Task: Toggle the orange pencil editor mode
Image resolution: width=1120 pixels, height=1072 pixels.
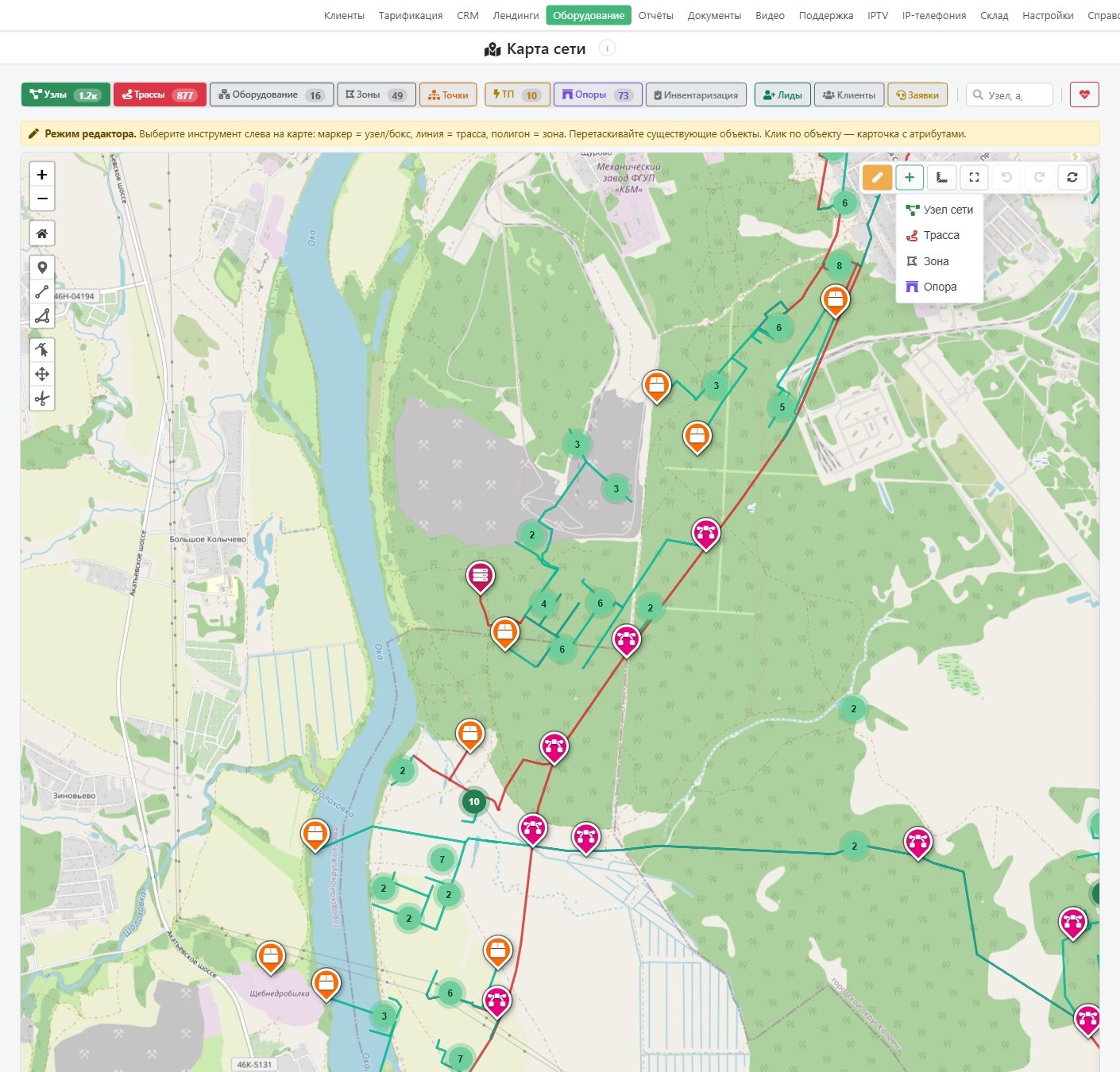Action: click(x=877, y=177)
